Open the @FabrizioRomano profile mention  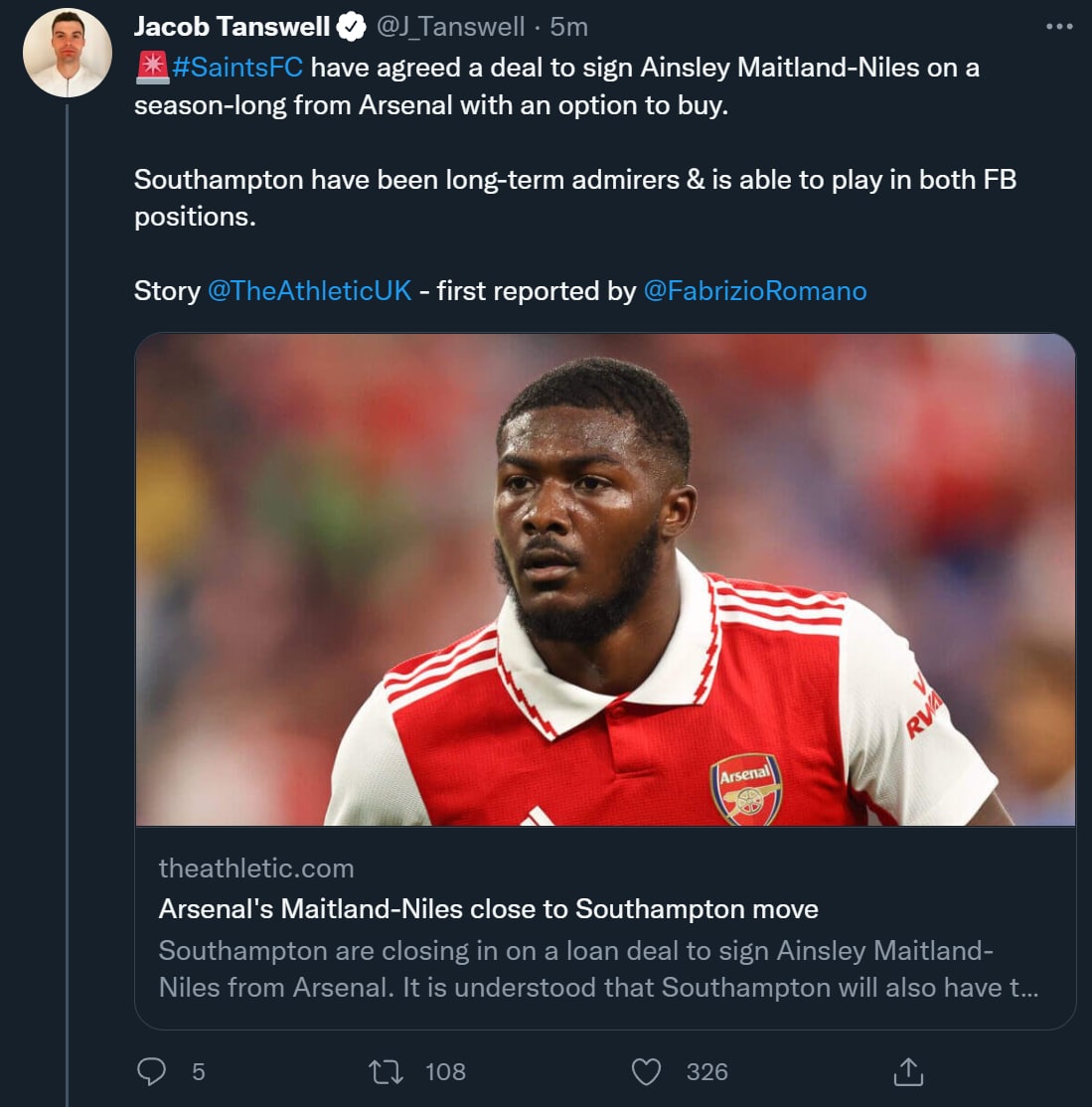(x=755, y=290)
